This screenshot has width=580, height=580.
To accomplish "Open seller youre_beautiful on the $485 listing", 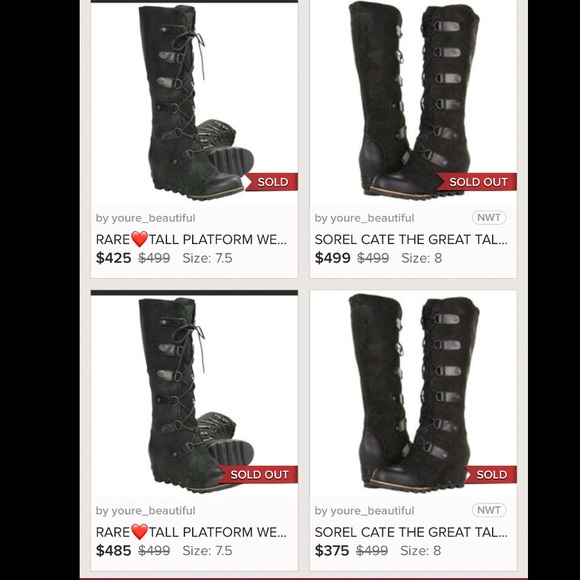I will pyautogui.click(x=145, y=510).
